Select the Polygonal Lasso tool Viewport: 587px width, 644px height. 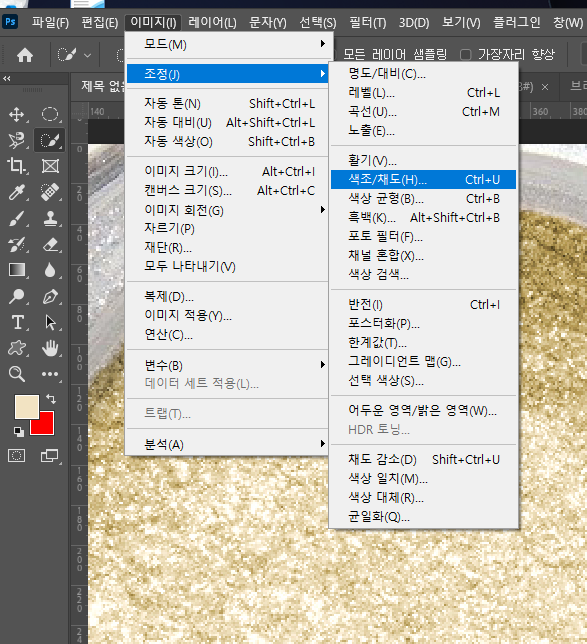pyautogui.click(x=16, y=140)
